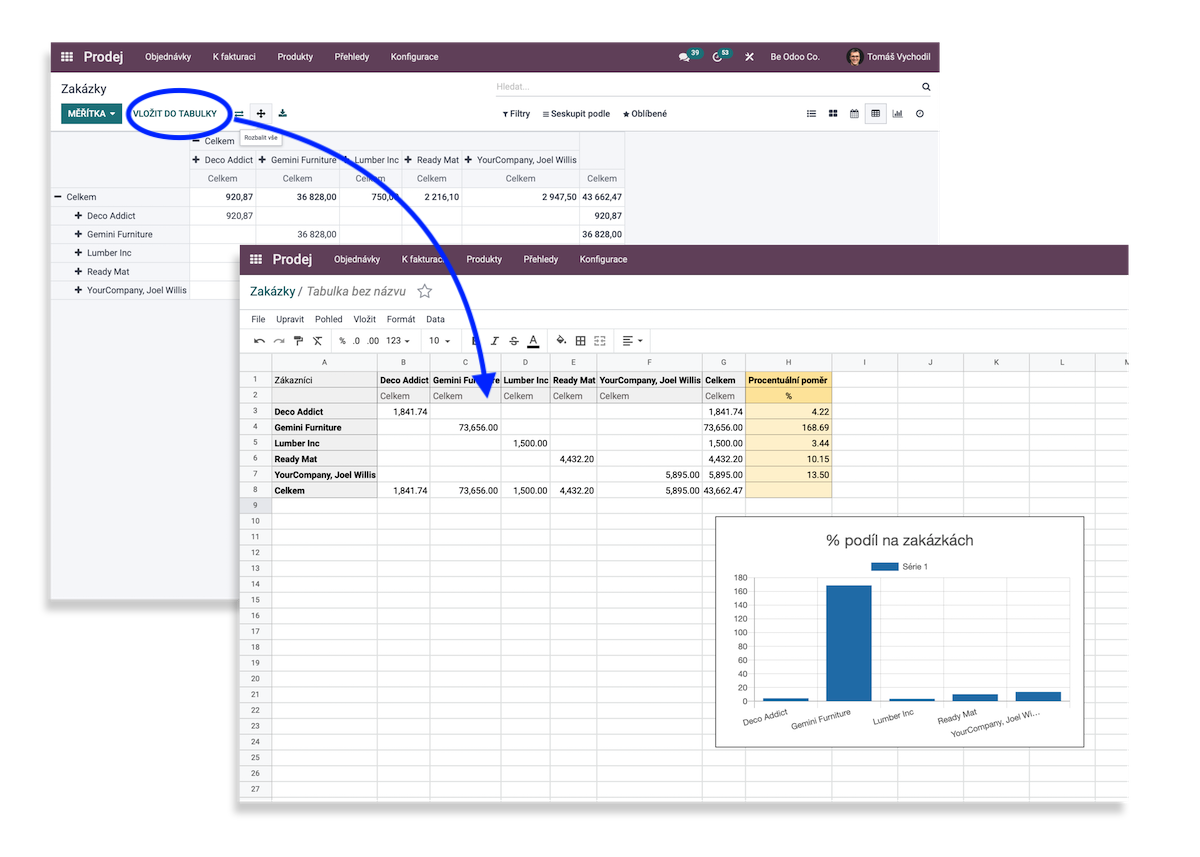Open the Tomáš Vychodil user menu
1200x857 pixels.
coord(889,57)
